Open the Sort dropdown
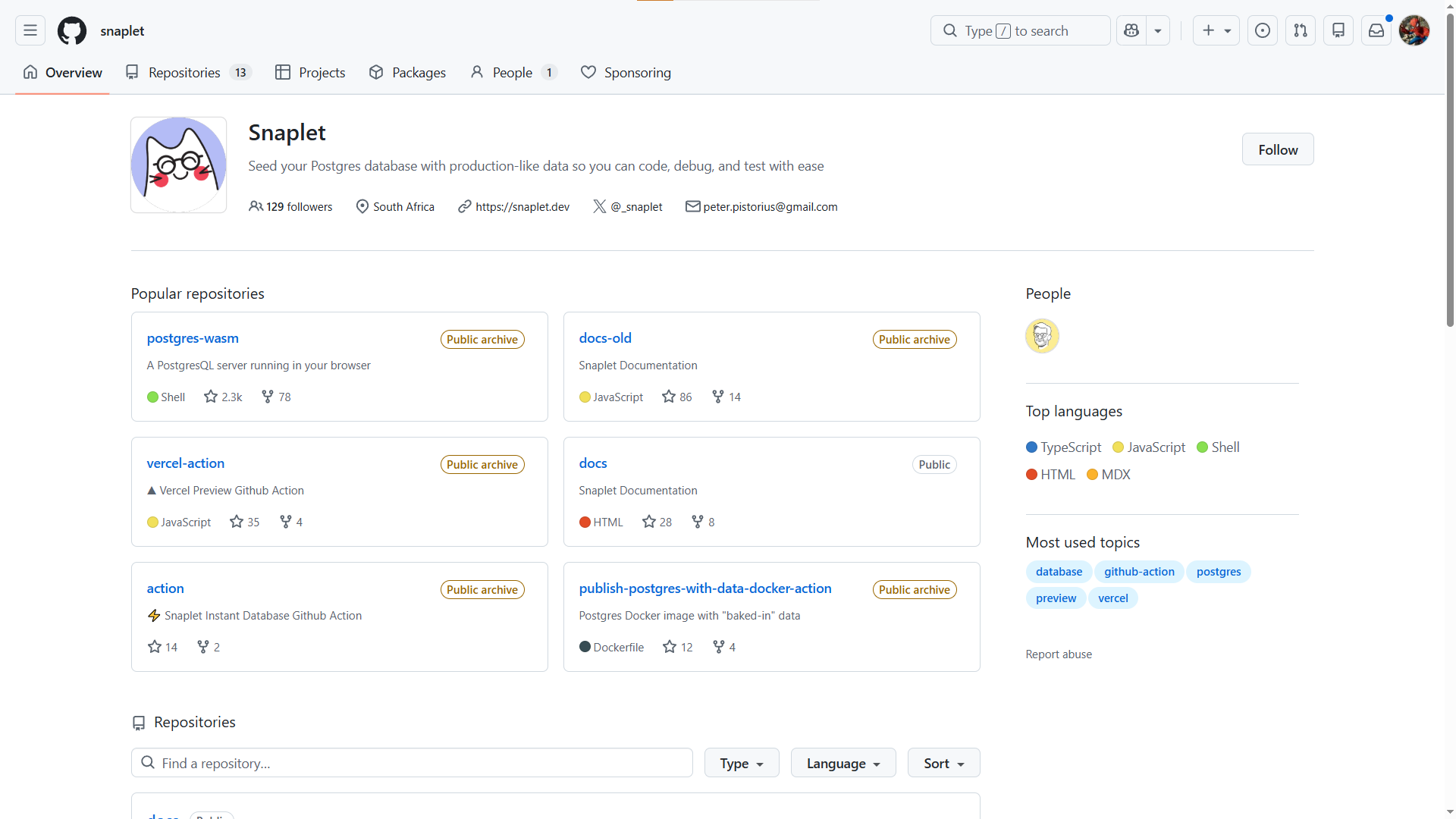Screen dimensions: 1456x819 943,763
